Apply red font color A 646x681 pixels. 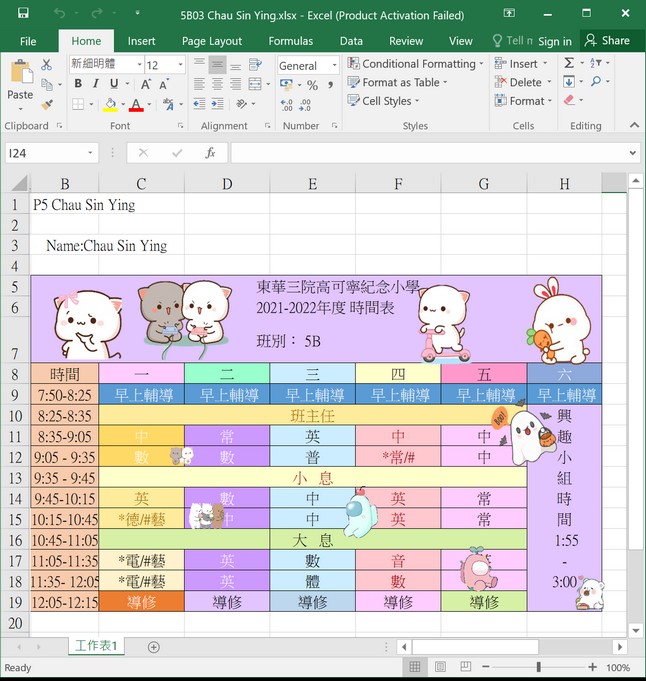(136, 105)
